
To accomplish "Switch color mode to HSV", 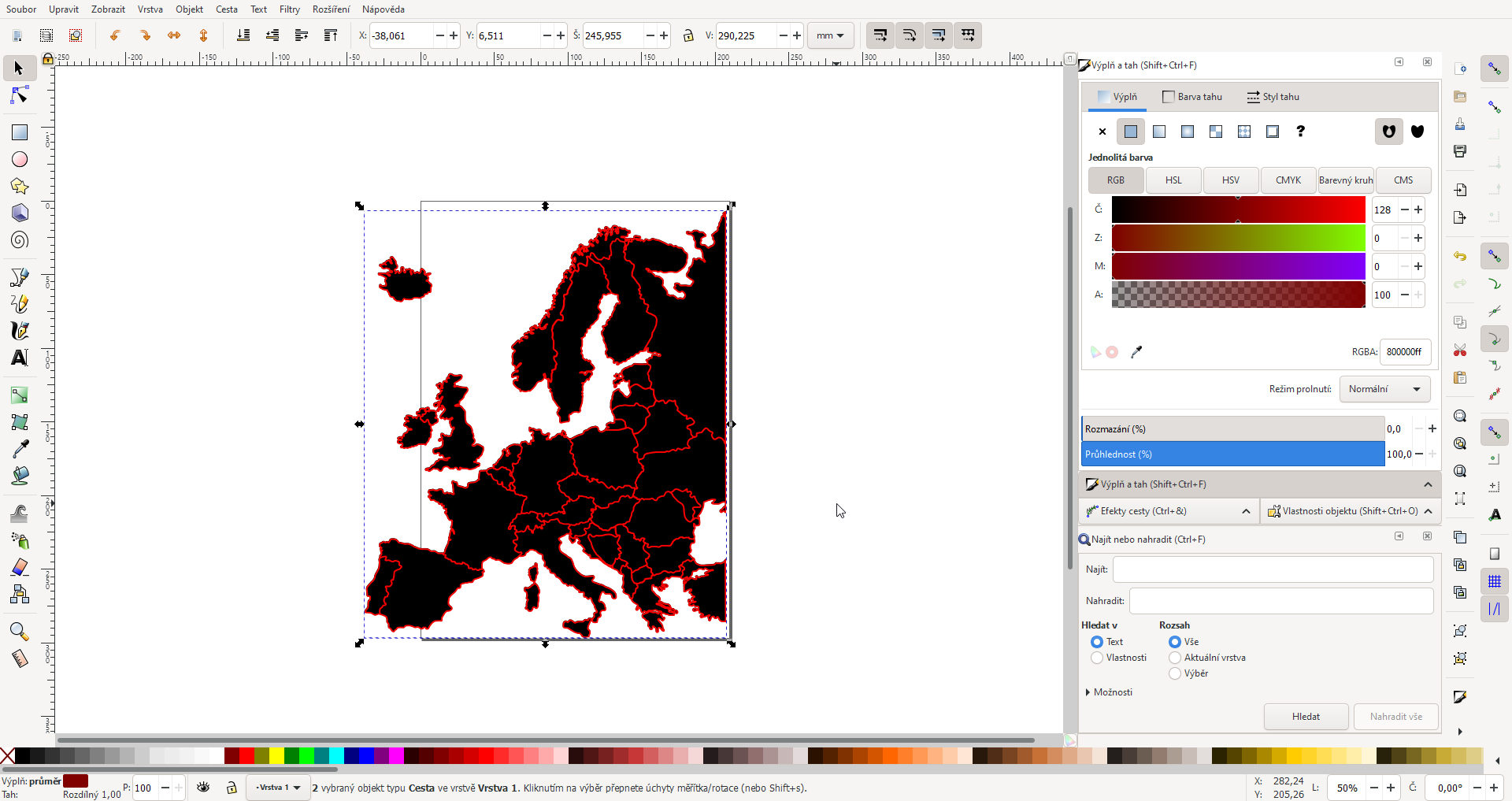I will coord(1231,180).
